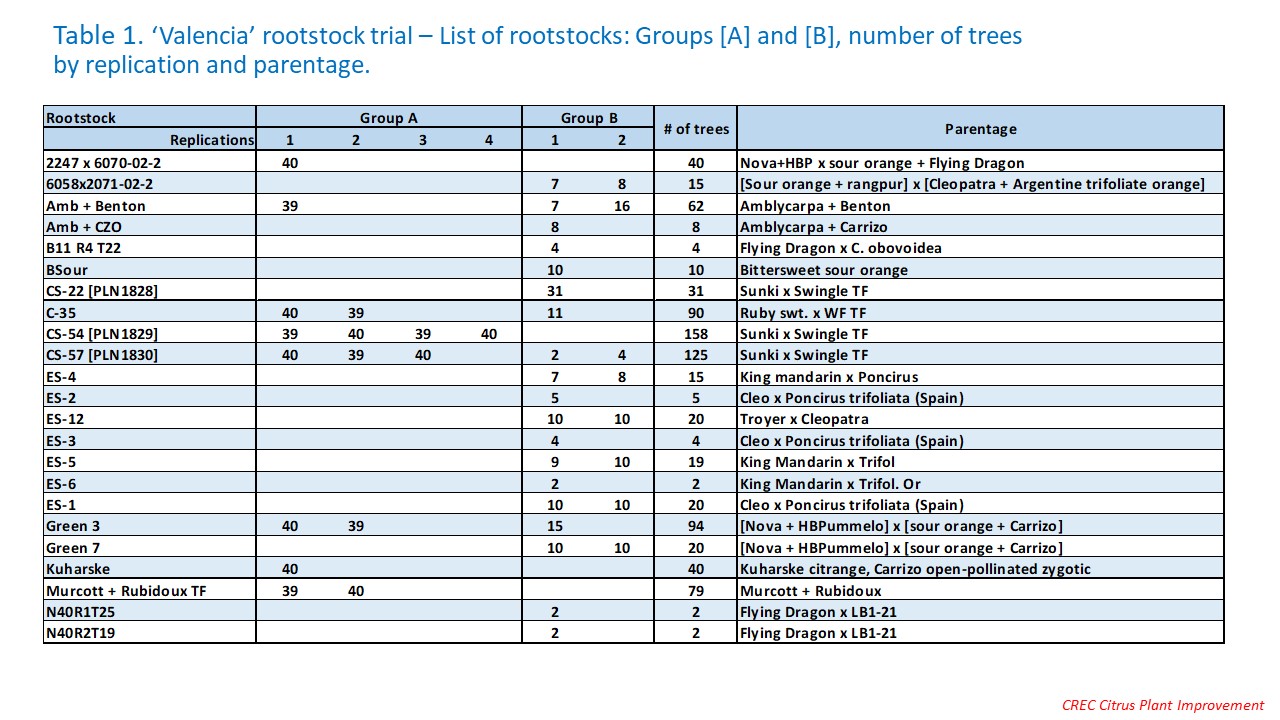Click Group B value '16' in Amb + Benton row
1280x720 pixels.
622,205
